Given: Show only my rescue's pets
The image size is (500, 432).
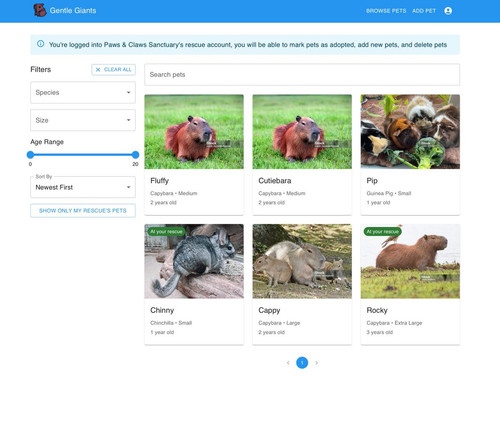Looking at the screenshot, I should 83,211.
